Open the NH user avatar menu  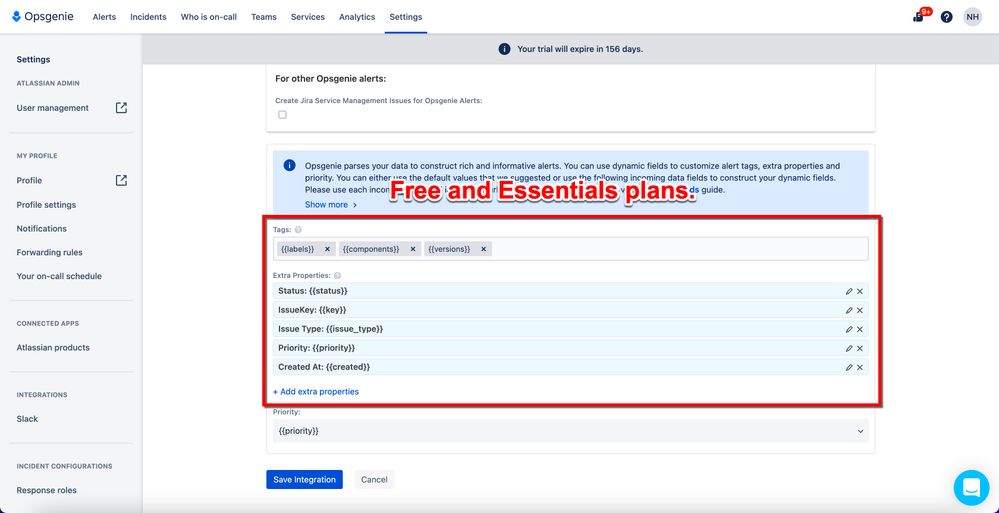(x=972, y=17)
